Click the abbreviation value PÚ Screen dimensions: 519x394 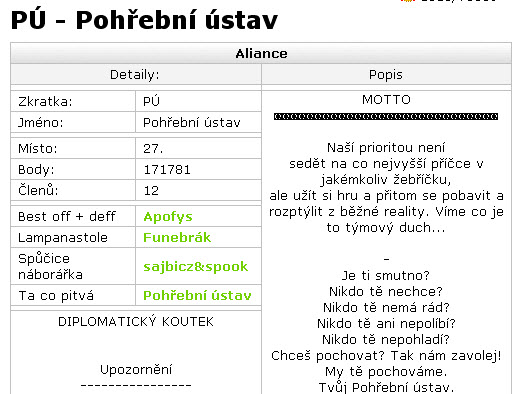coord(151,101)
